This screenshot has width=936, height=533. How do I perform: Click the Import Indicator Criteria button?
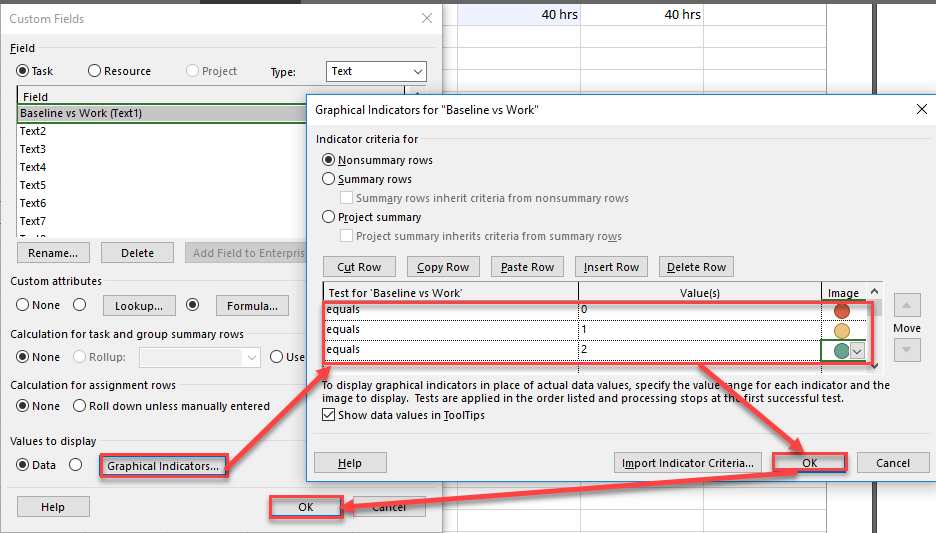click(x=687, y=463)
